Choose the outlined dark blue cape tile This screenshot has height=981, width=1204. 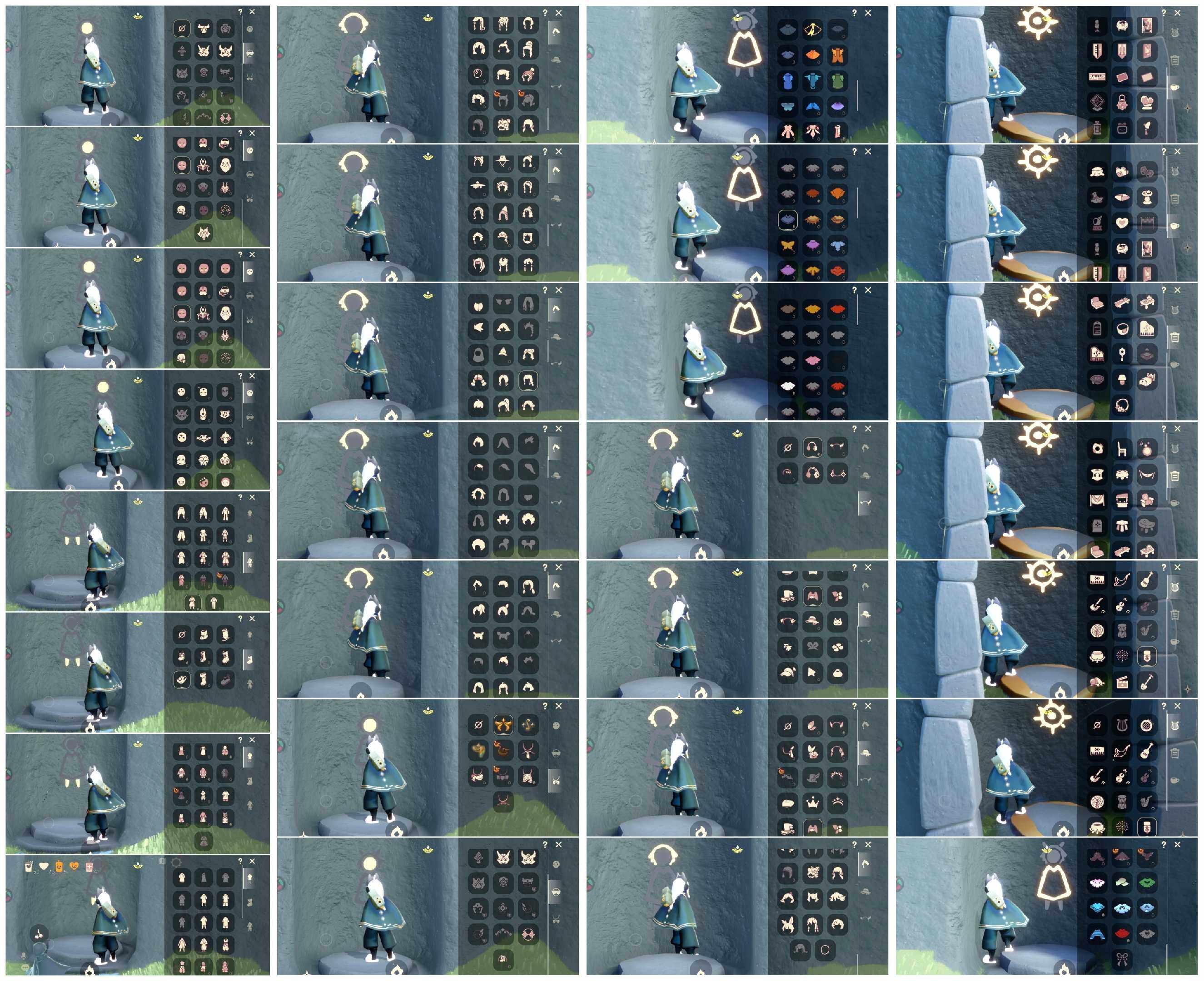pos(787,219)
